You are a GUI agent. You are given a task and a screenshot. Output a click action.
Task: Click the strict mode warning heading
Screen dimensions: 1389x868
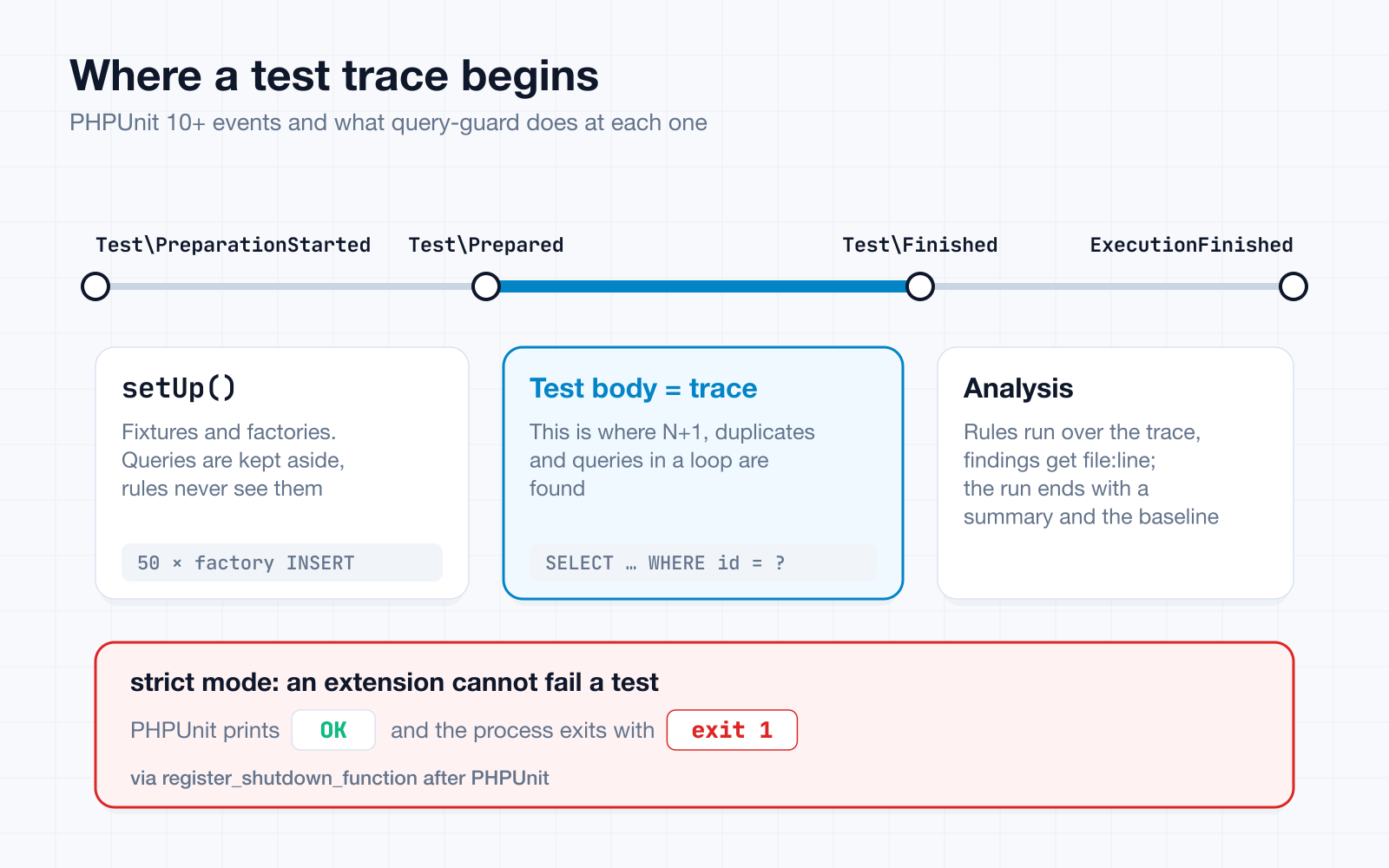(394, 682)
